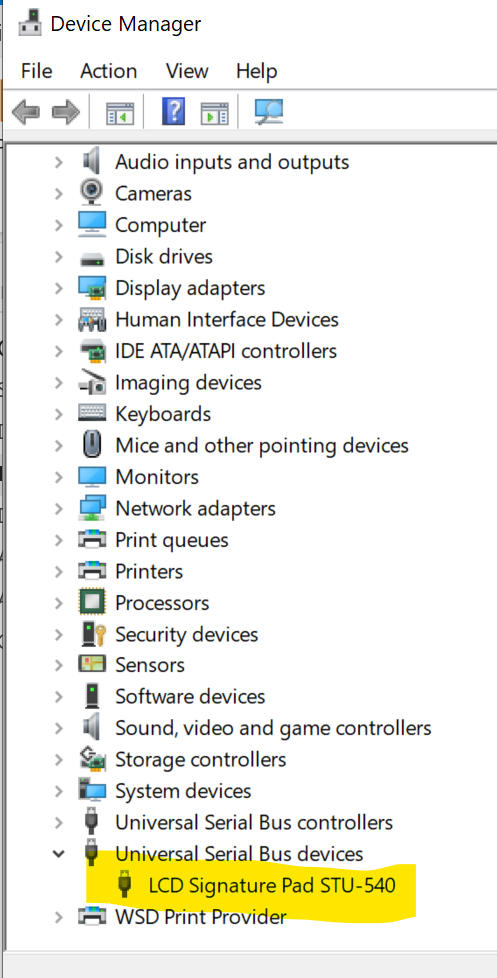Click the Security devices key icon
The width and height of the screenshot is (497, 978).
pos(93,634)
